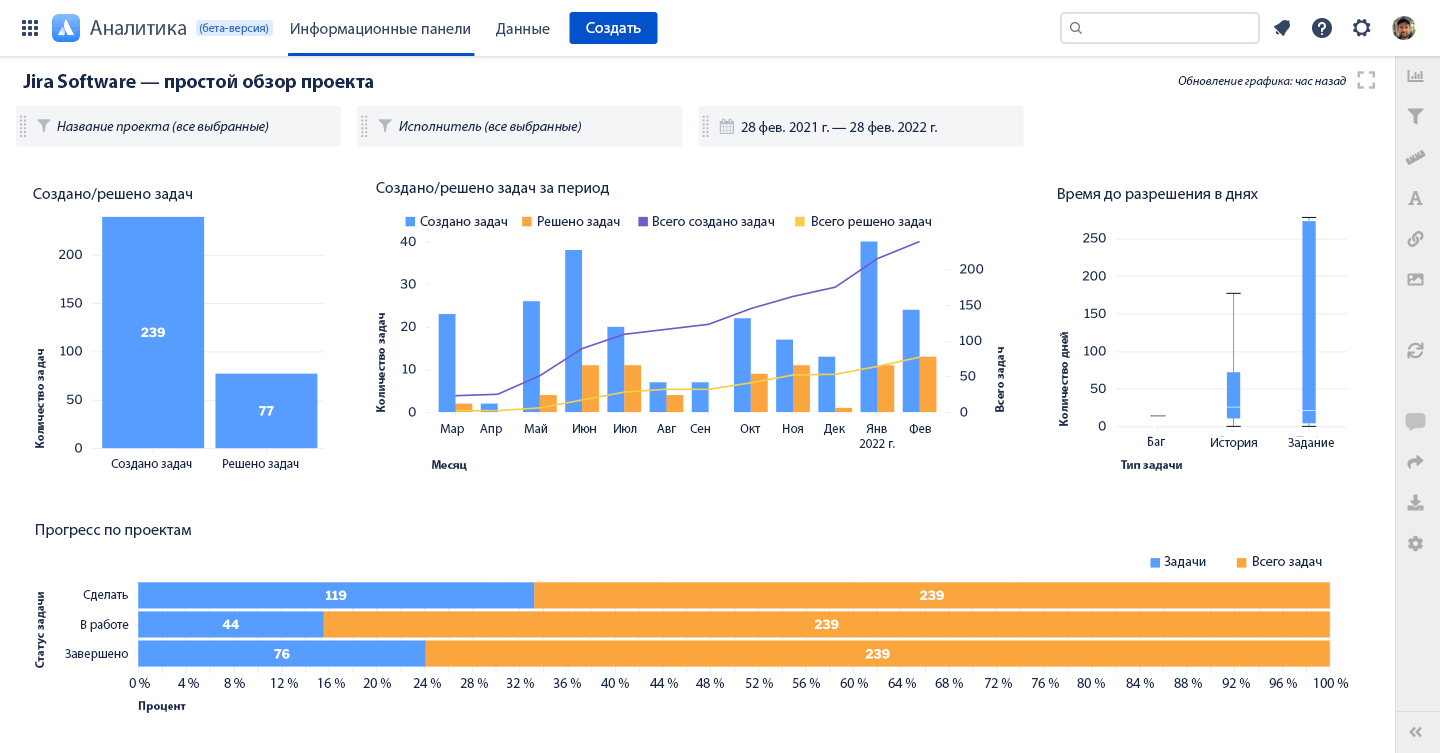Add chart from sidebar chart icon
Image resolution: width=1440 pixels, height=753 pixels.
tap(1415, 76)
